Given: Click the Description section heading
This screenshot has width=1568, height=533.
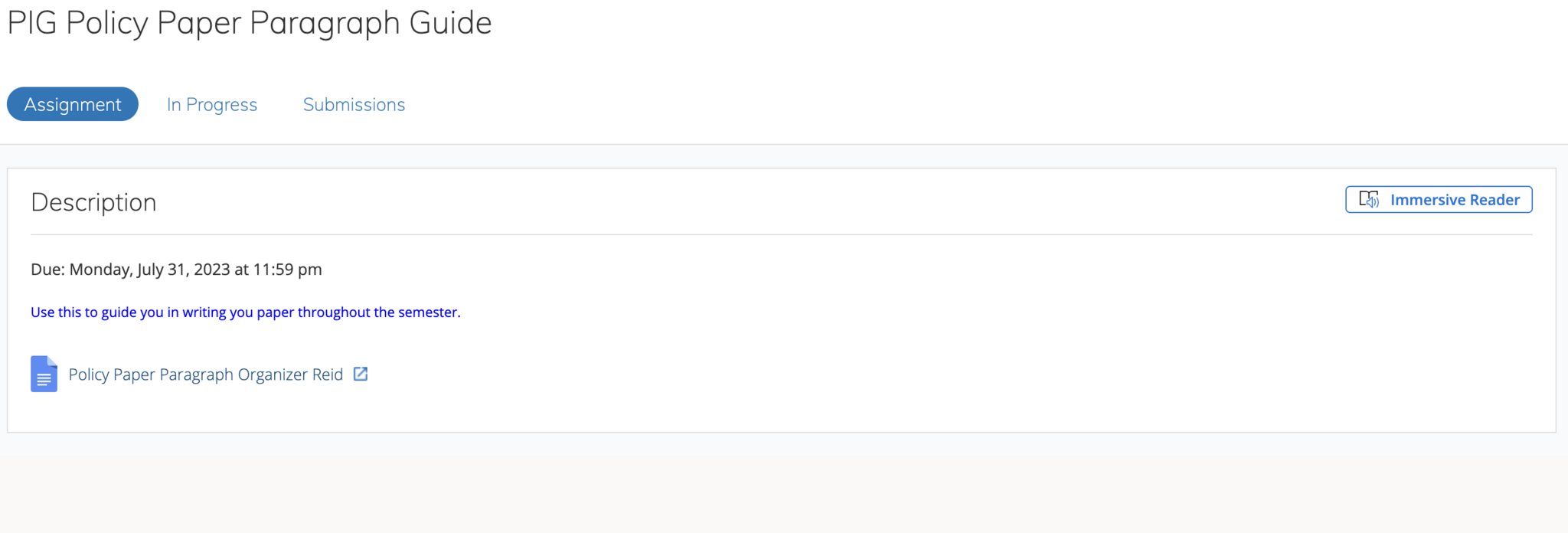Looking at the screenshot, I should click(x=93, y=202).
